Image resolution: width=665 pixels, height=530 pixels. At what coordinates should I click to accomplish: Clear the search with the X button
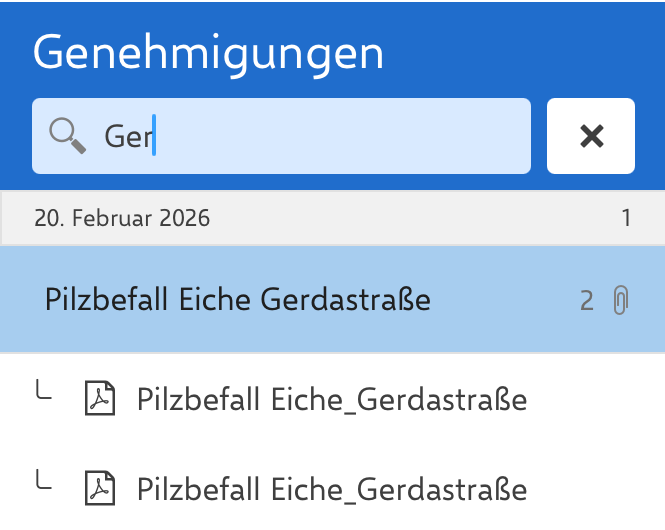[591, 136]
